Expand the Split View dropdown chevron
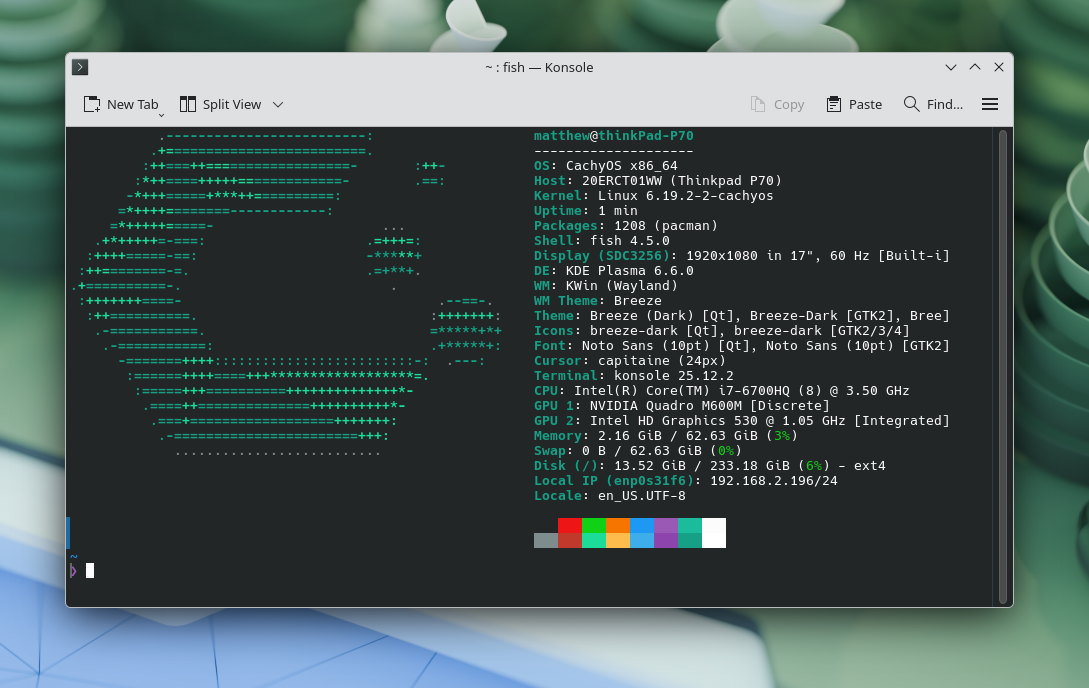Screen dimensions: 1089x688 pyautogui.click(x=278, y=104)
